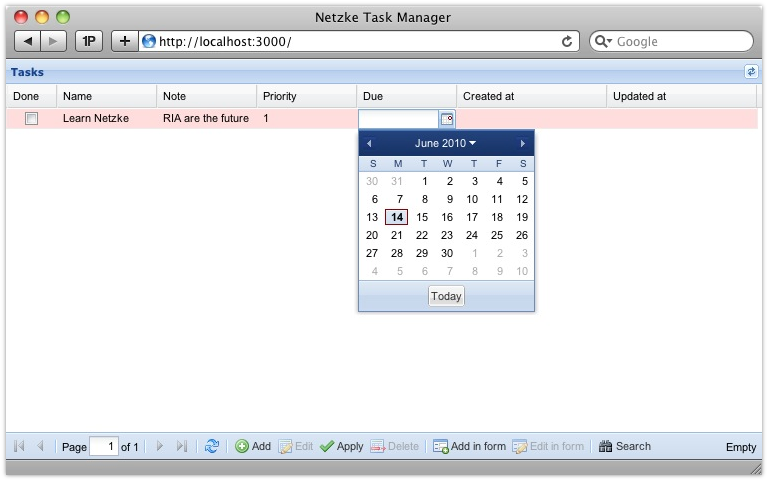The image size is (768, 481).
Task: Pick June 1 in the calendar
Action: (424, 181)
